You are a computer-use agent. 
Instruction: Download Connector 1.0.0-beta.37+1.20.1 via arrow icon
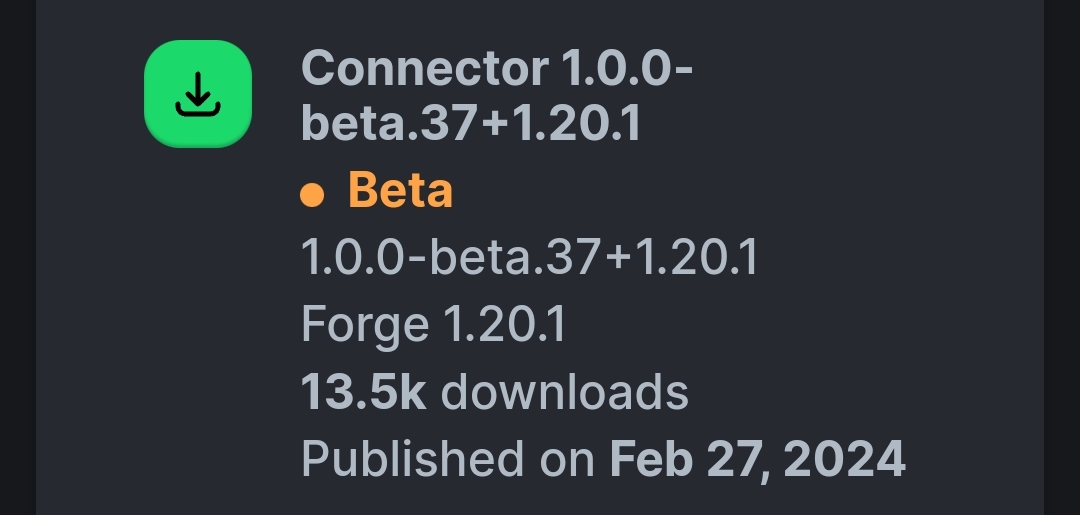click(198, 94)
